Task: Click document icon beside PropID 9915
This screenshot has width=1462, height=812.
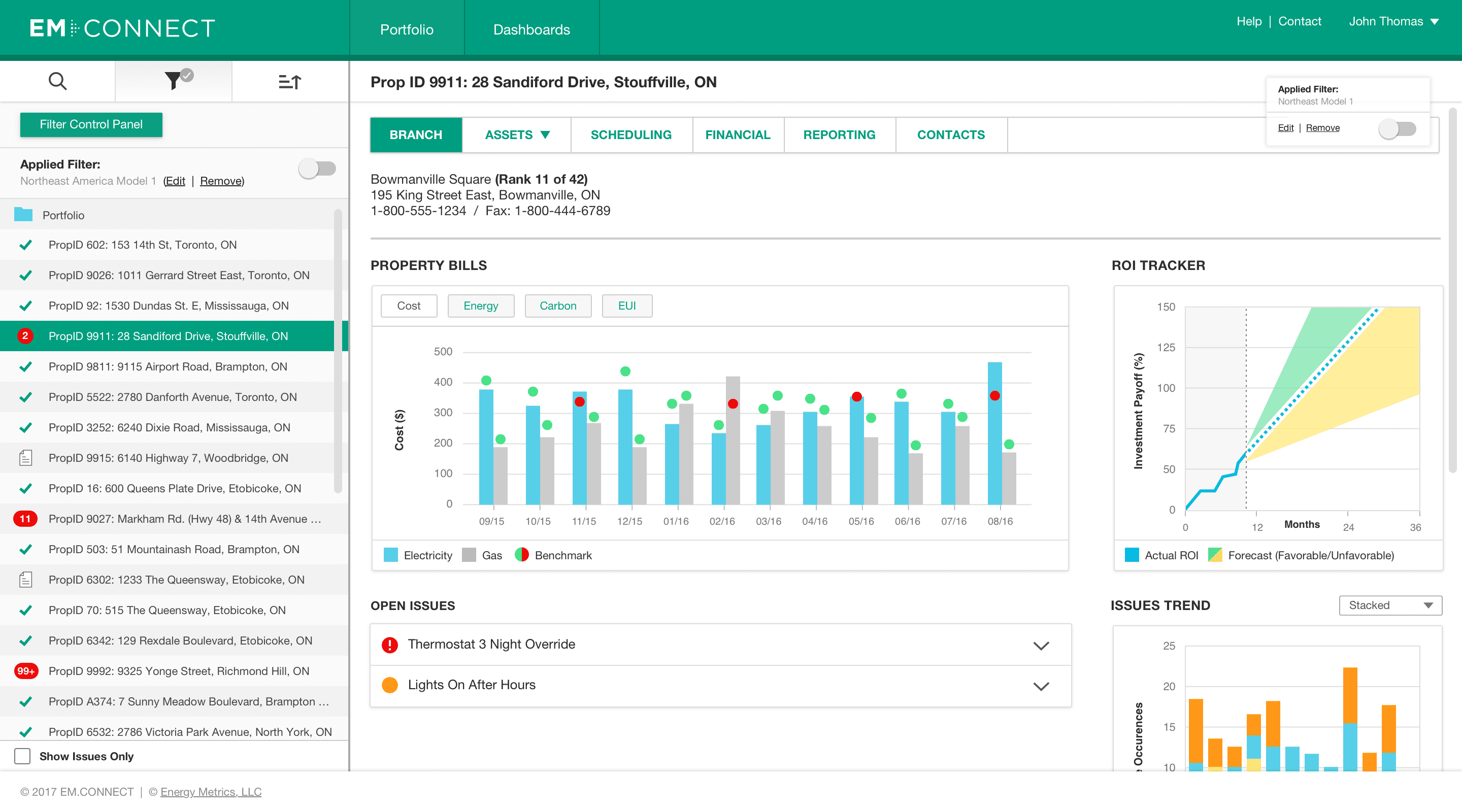Action: [25, 458]
